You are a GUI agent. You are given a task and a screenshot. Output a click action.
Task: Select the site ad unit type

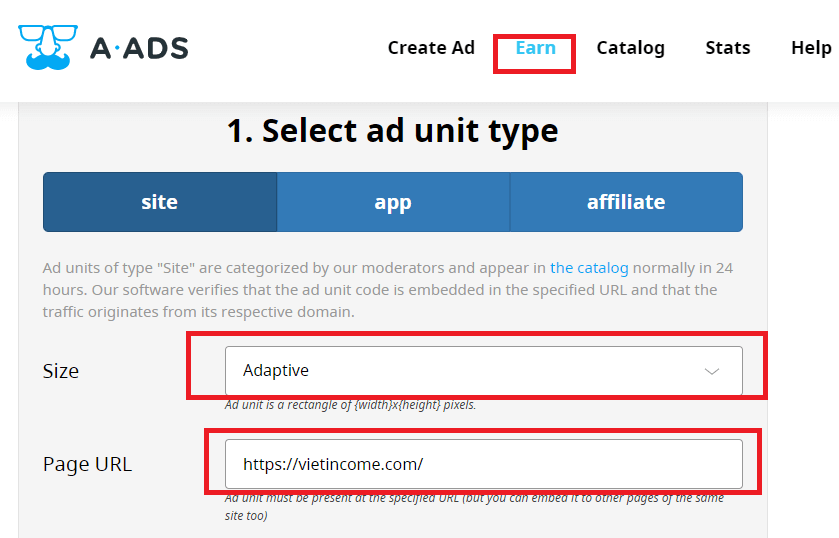tap(160, 202)
